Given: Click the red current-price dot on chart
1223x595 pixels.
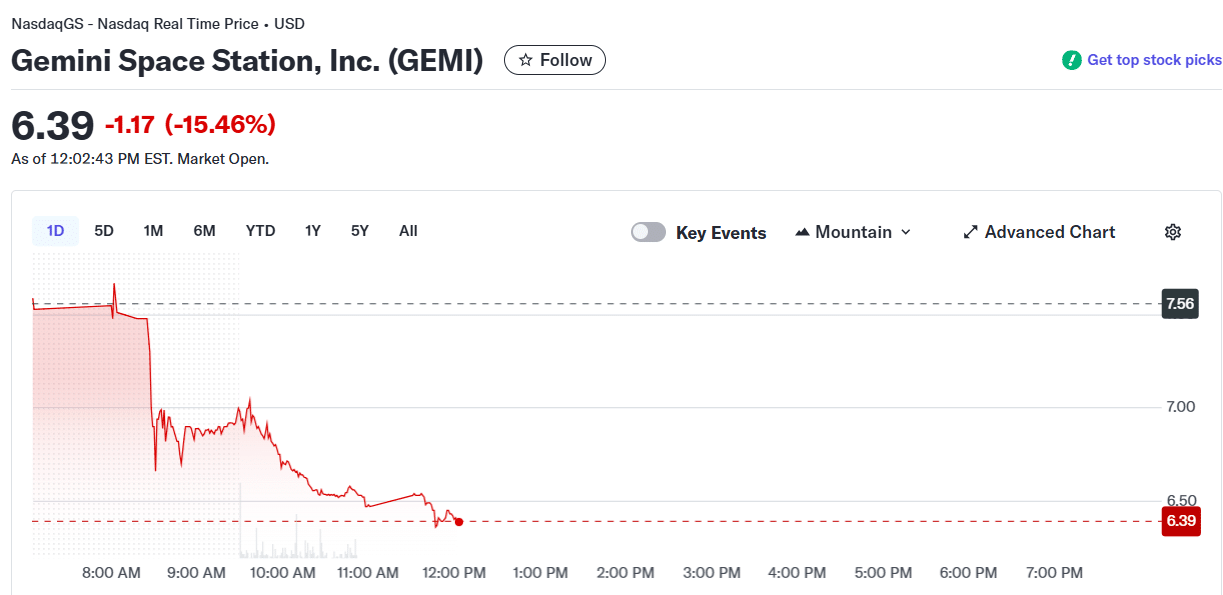Looking at the screenshot, I should (x=458, y=521).
